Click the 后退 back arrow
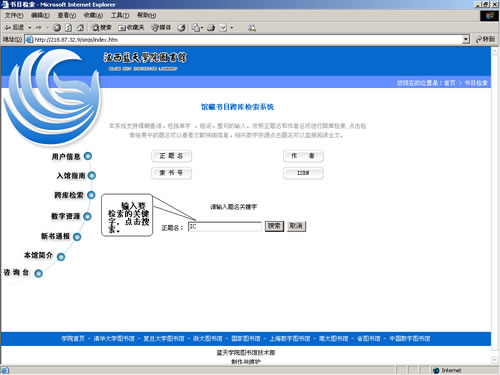The height and width of the screenshot is (375, 500). pos(14,27)
